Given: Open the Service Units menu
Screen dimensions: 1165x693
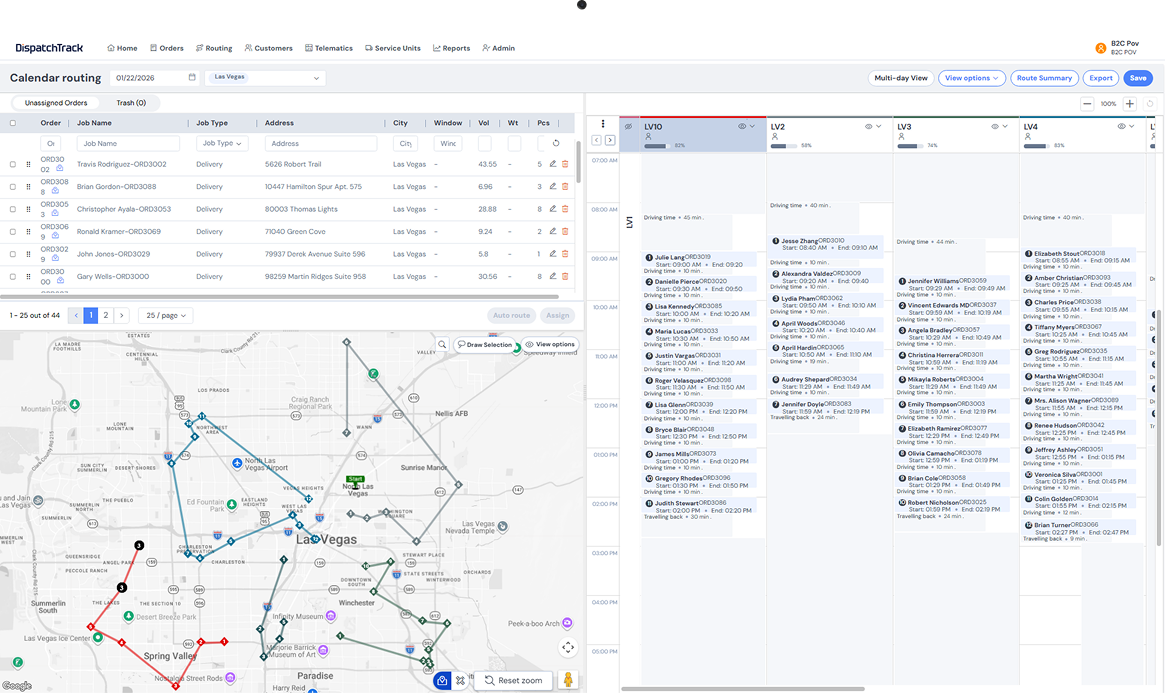Looking at the screenshot, I should click(x=392, y=48).
